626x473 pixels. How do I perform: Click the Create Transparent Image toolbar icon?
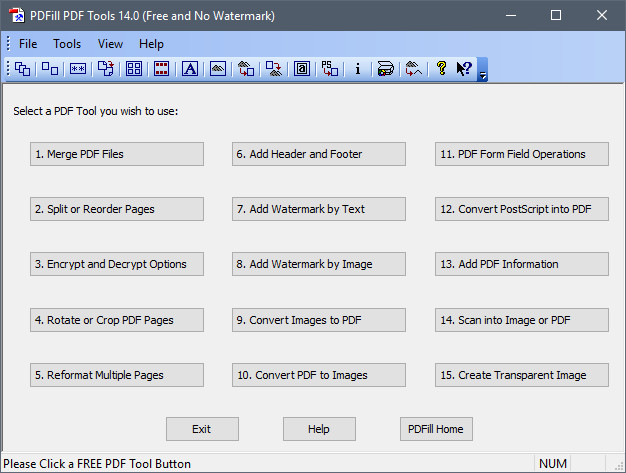click(414, 69)
